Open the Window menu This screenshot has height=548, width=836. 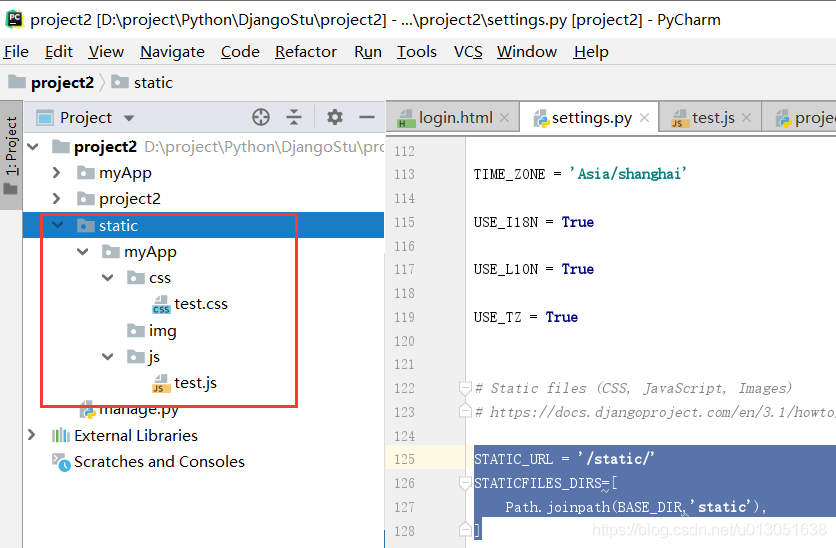point(527,52)
